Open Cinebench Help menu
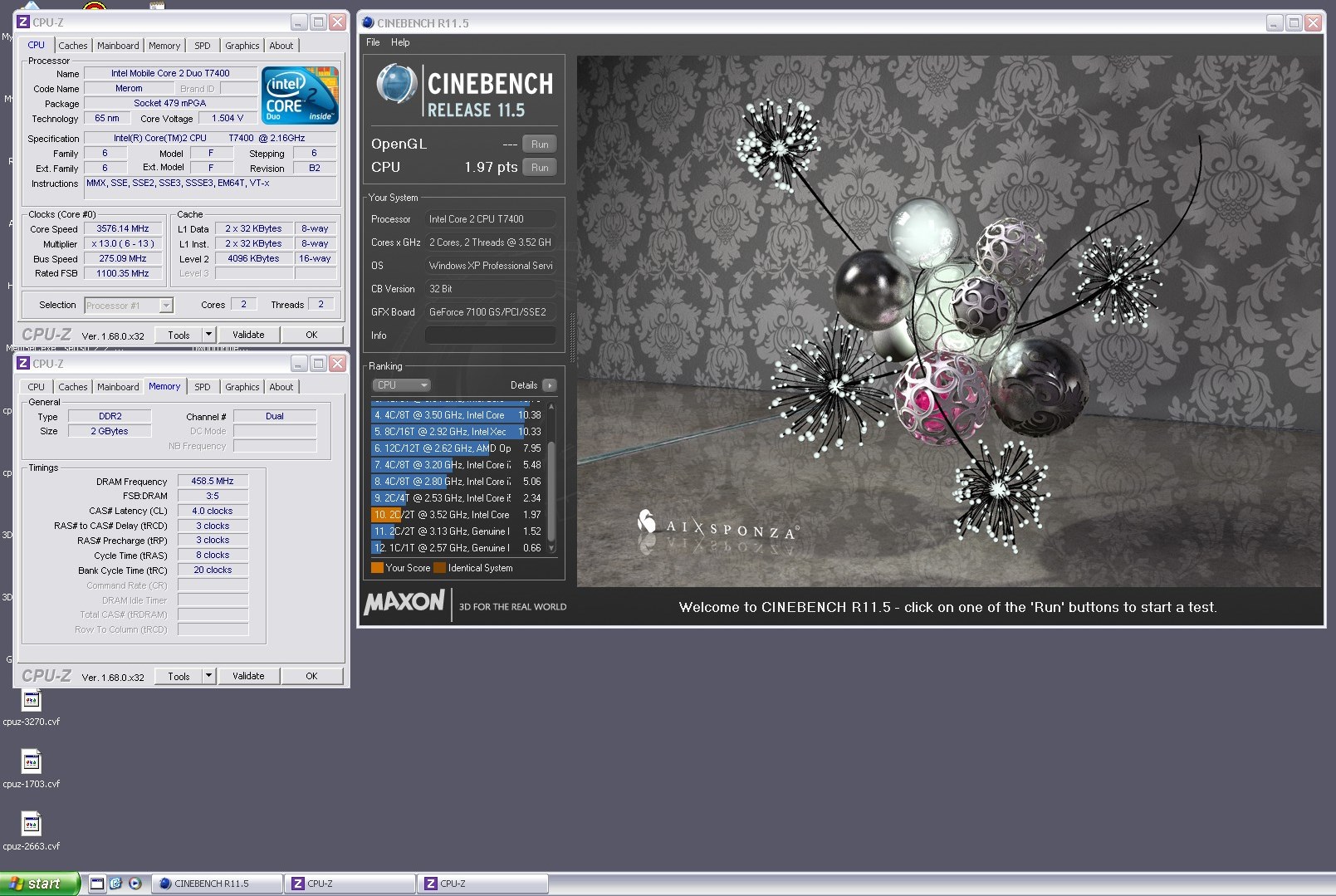Screen dimensions: 1336x896 (x=400, y=42)
